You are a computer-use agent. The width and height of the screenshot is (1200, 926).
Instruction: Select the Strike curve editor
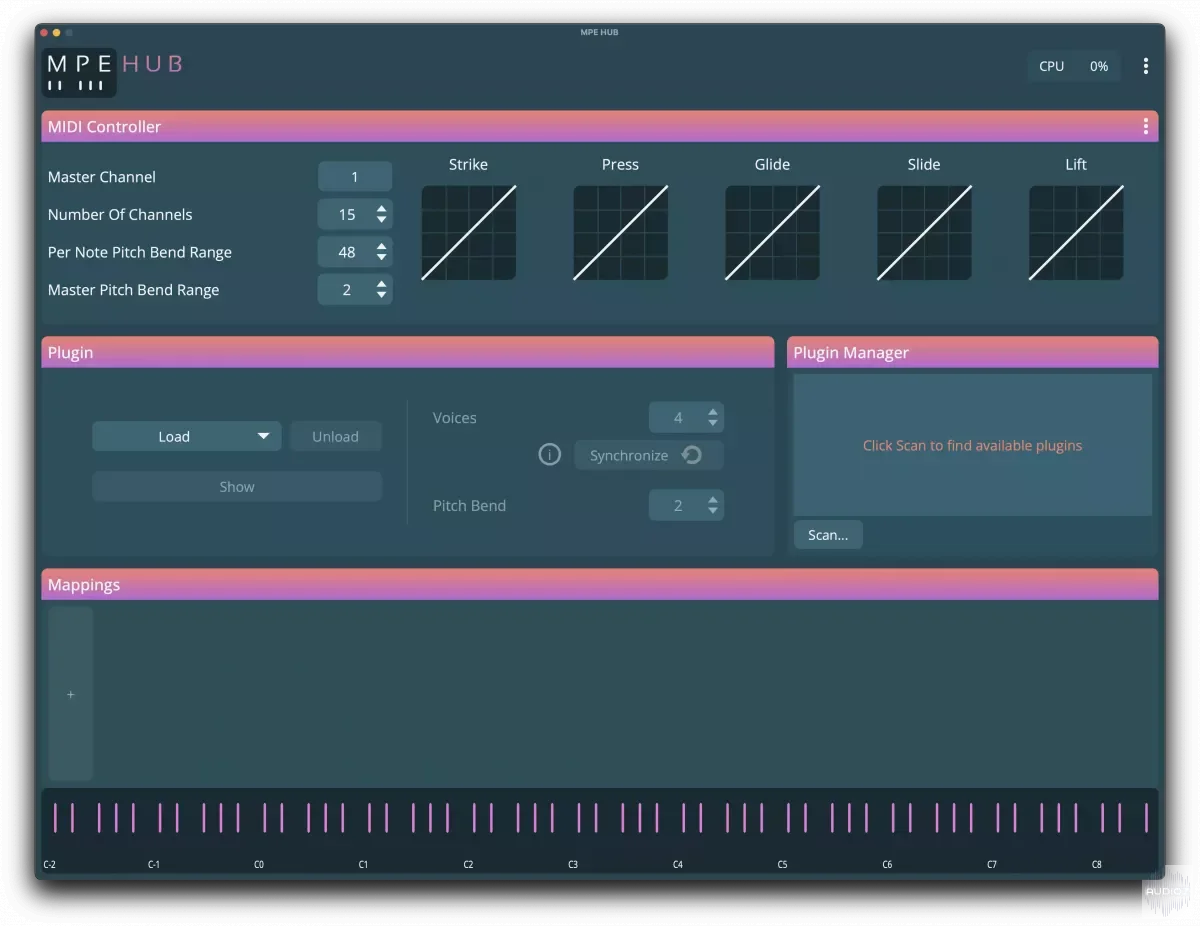pos(468,232)
